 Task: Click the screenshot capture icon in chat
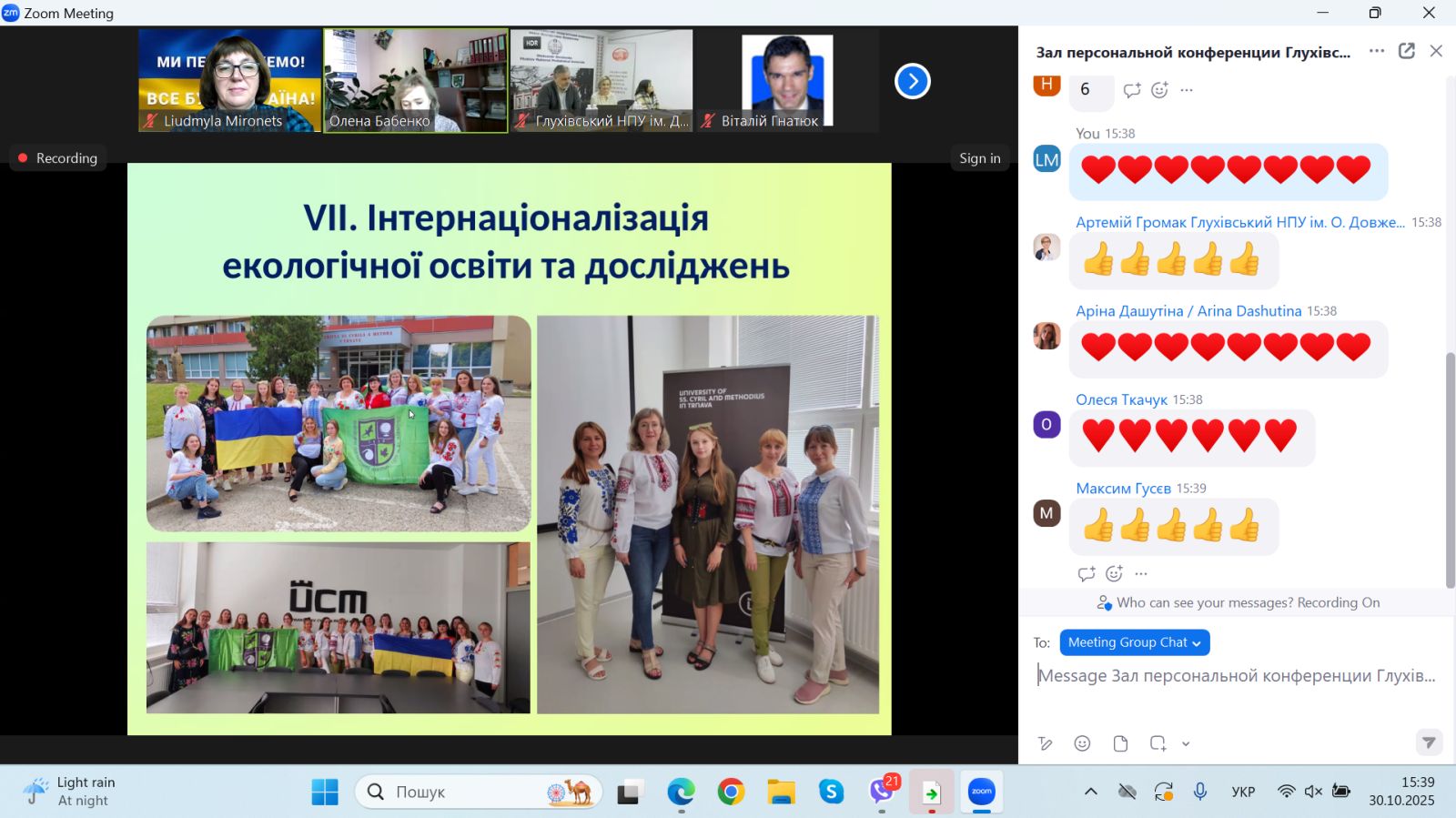[x=1158, y=743]
